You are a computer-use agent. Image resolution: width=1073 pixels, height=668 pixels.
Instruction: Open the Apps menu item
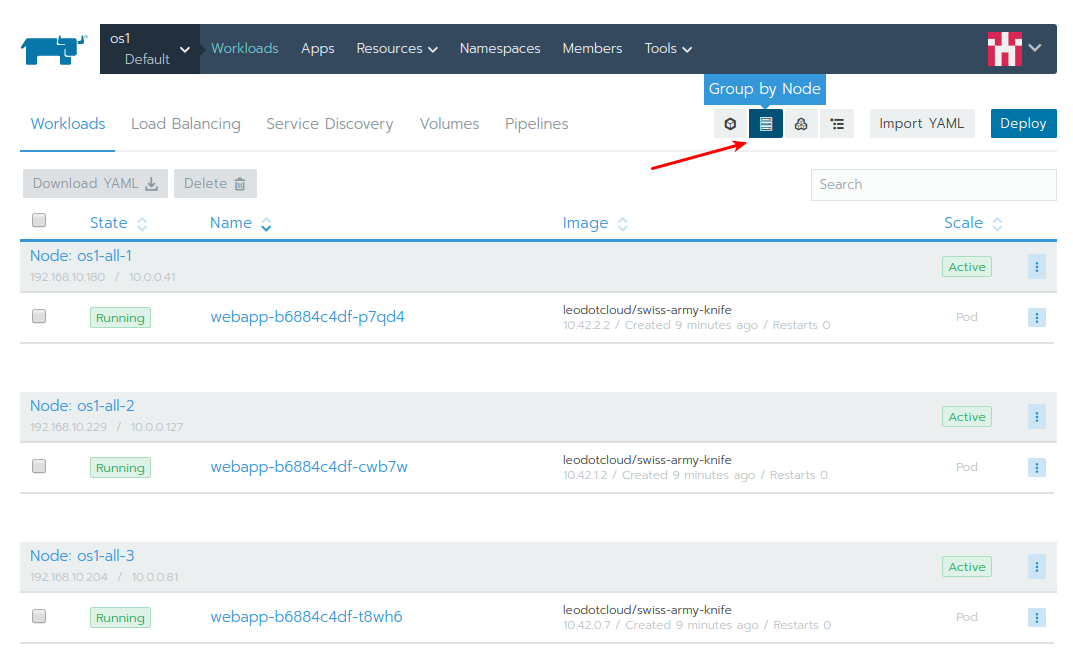[317, 48]
